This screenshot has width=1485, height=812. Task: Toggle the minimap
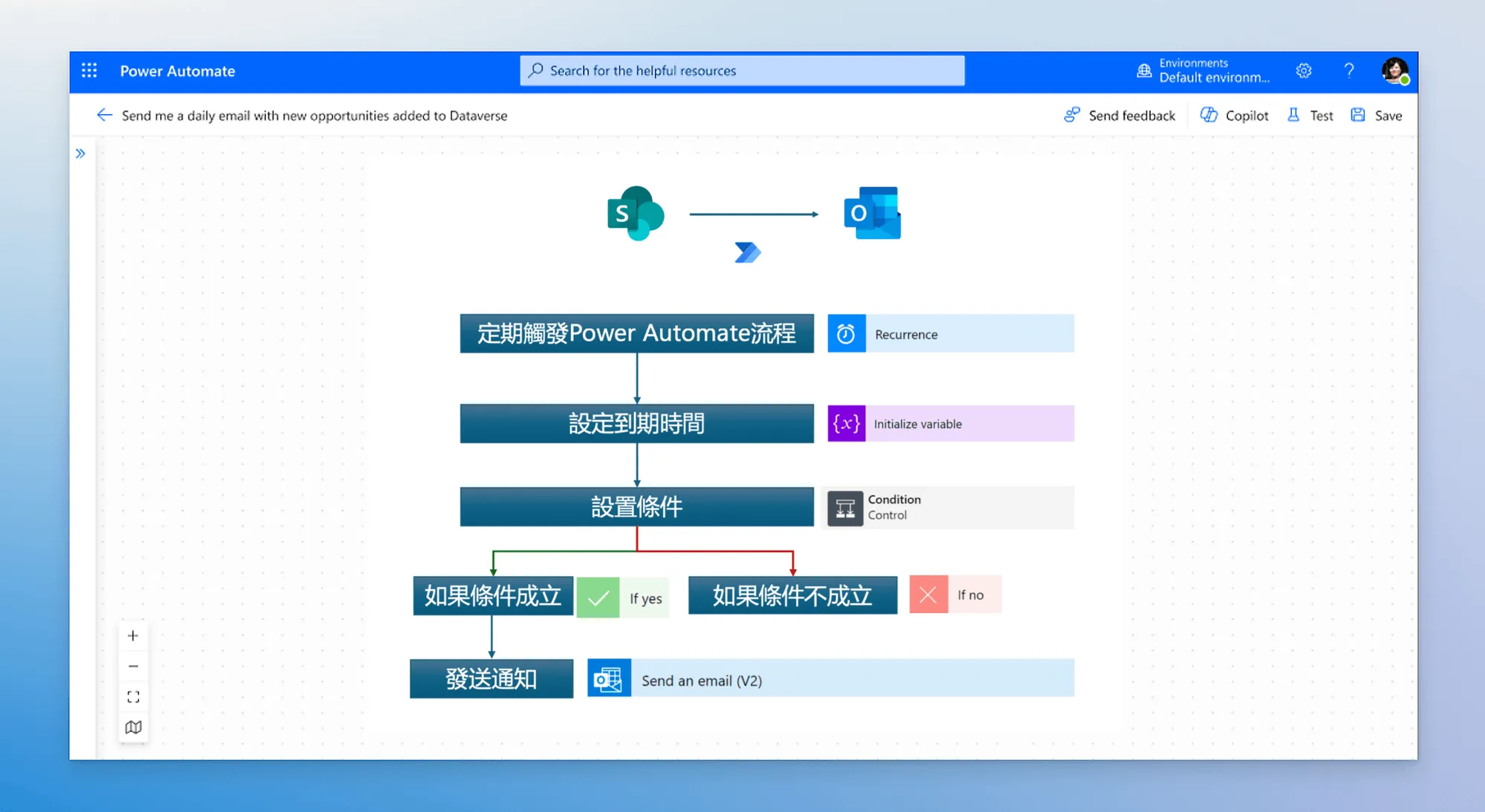pyautogui.click(x=133, y=727)
